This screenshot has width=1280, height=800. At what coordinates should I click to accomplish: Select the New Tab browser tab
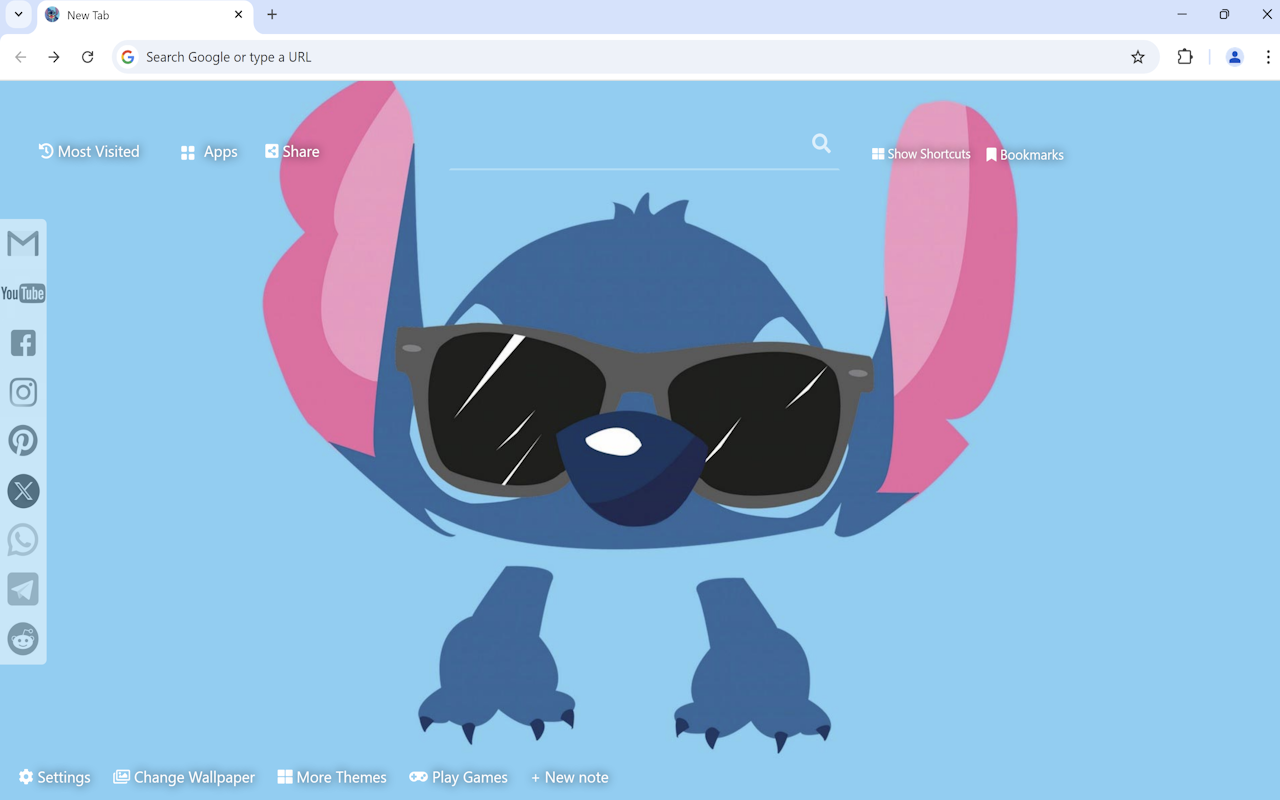(145, 16)
